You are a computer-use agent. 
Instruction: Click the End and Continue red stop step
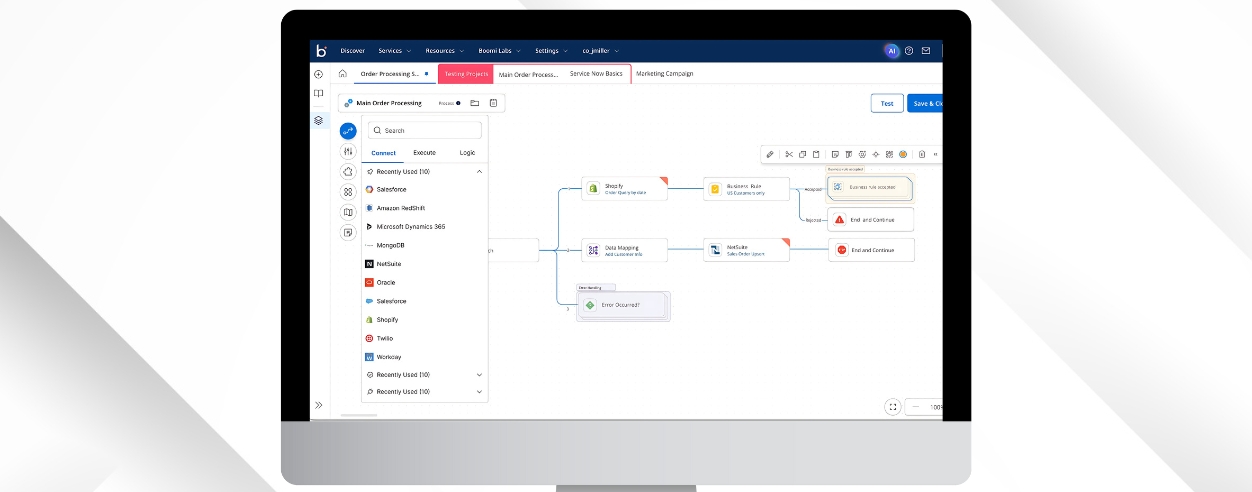point(871,250)
